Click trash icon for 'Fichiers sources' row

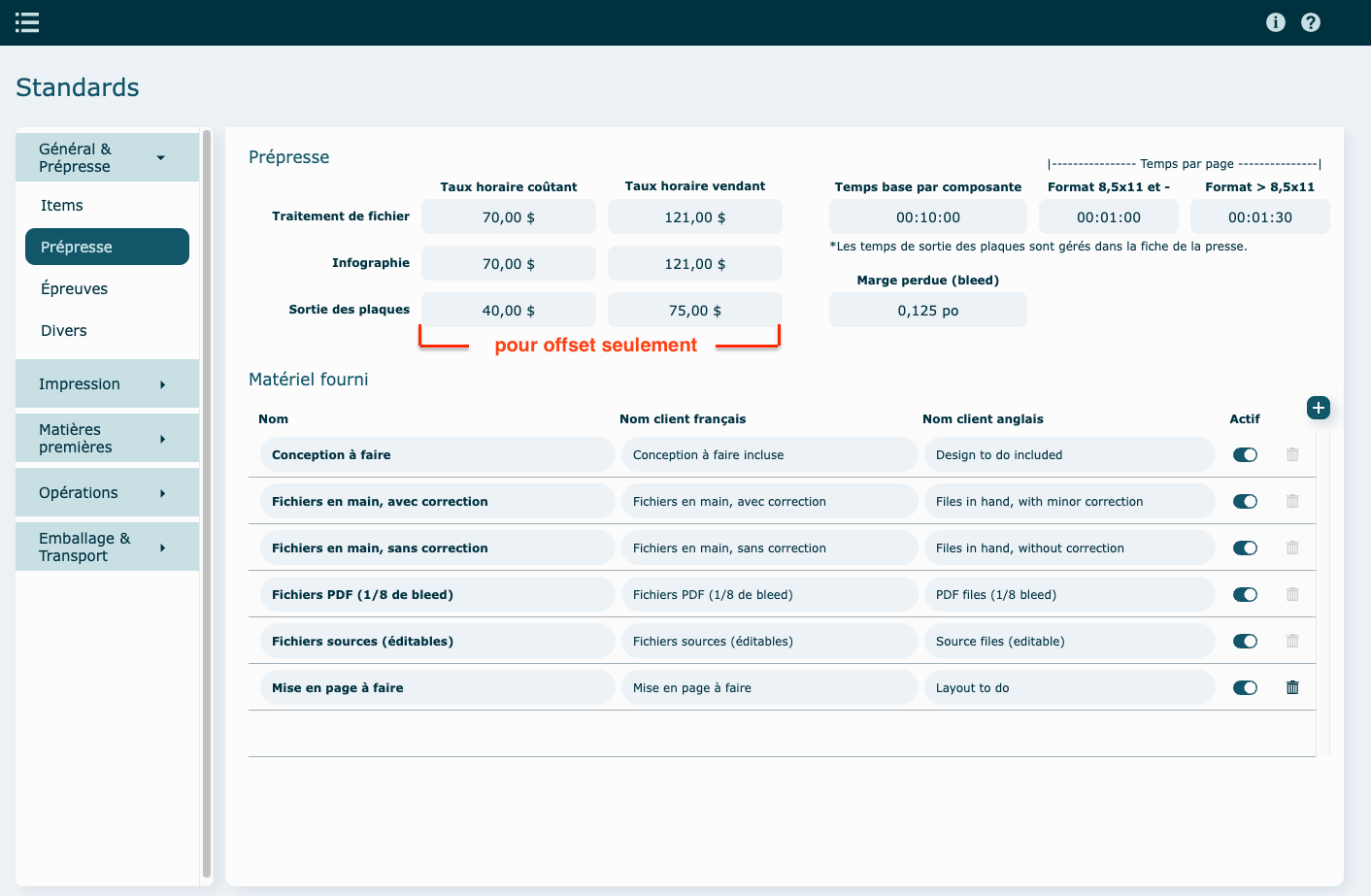pyautogui.click(x=1292, y=641)
